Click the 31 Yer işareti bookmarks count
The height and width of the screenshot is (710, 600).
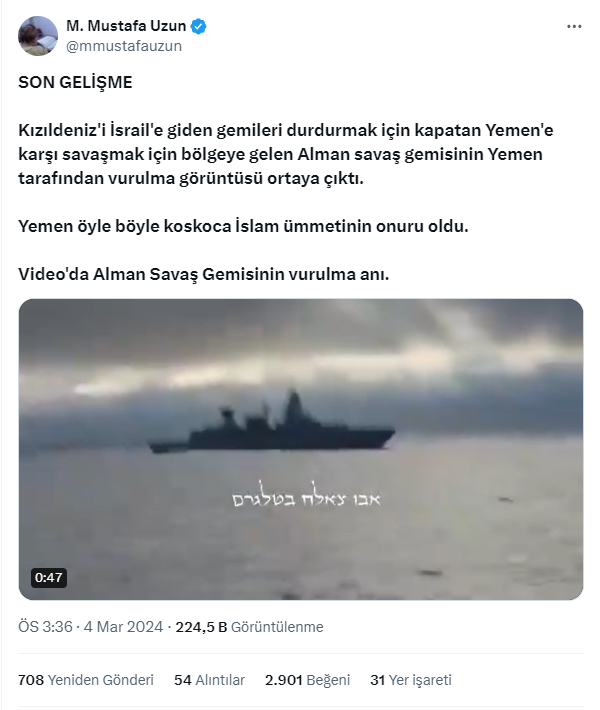tap(411, 680)
